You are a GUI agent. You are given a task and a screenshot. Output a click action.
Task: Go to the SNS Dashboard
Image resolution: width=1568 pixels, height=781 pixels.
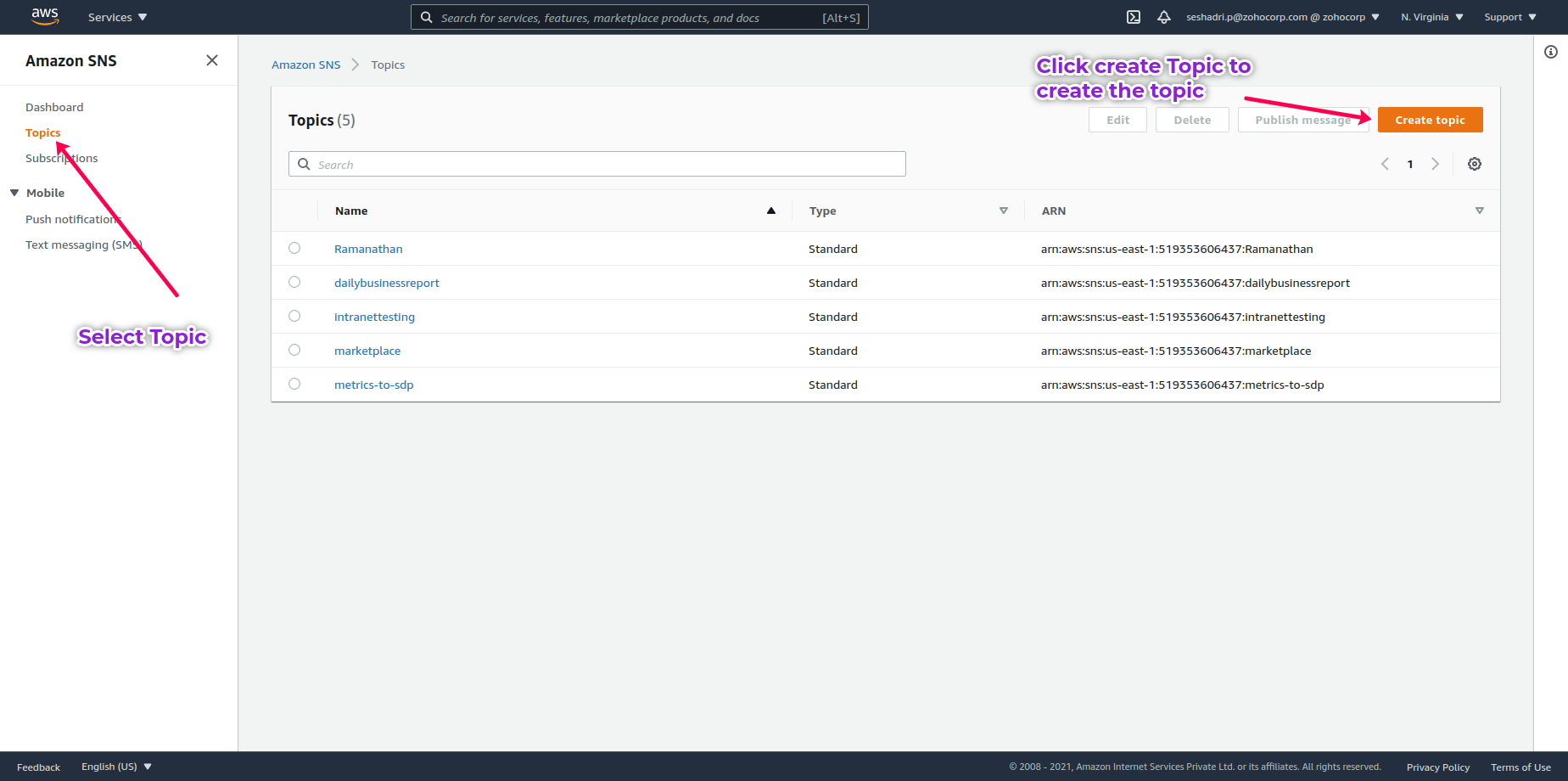tap(54, 107)
